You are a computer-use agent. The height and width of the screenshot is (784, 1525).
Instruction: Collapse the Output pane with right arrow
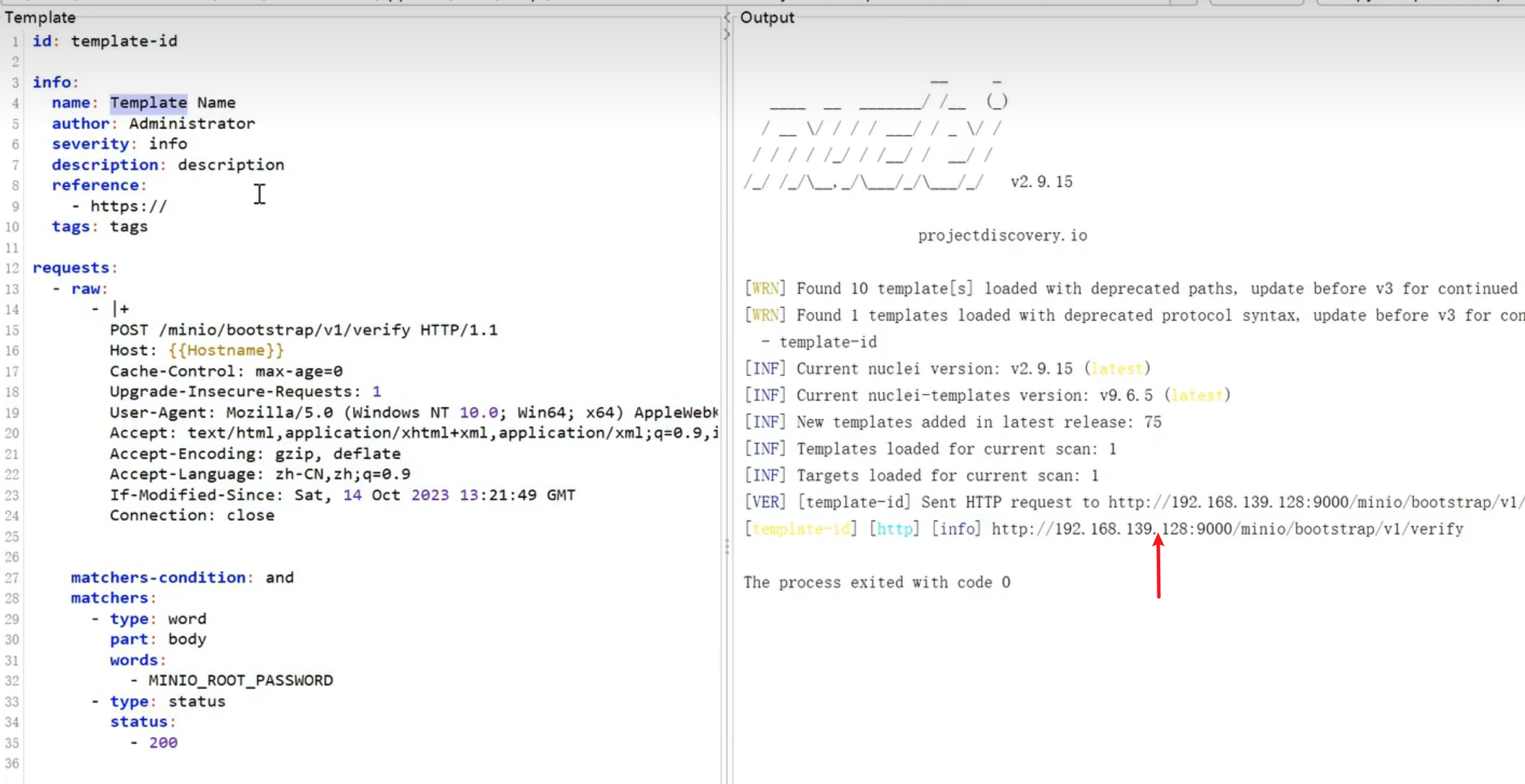point(727,35)
